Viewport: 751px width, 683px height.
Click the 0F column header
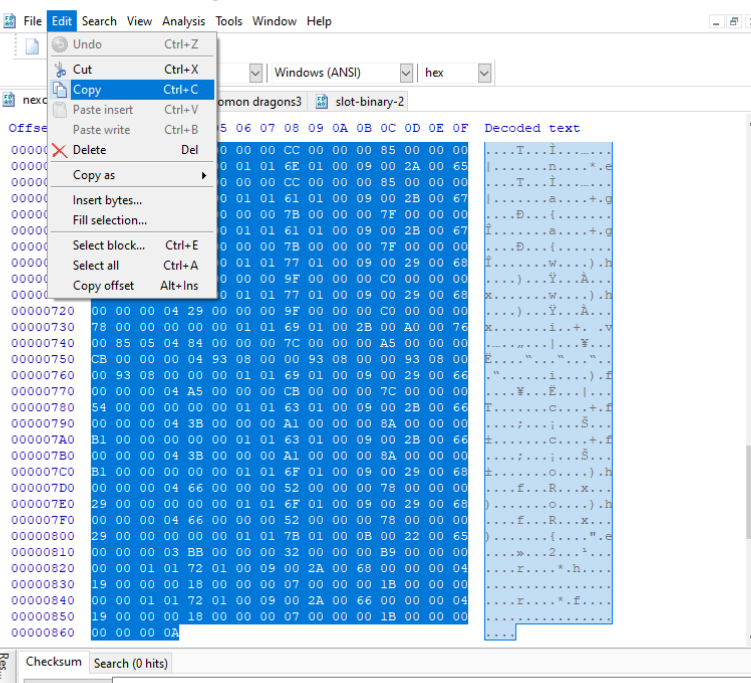pos(460,128)
